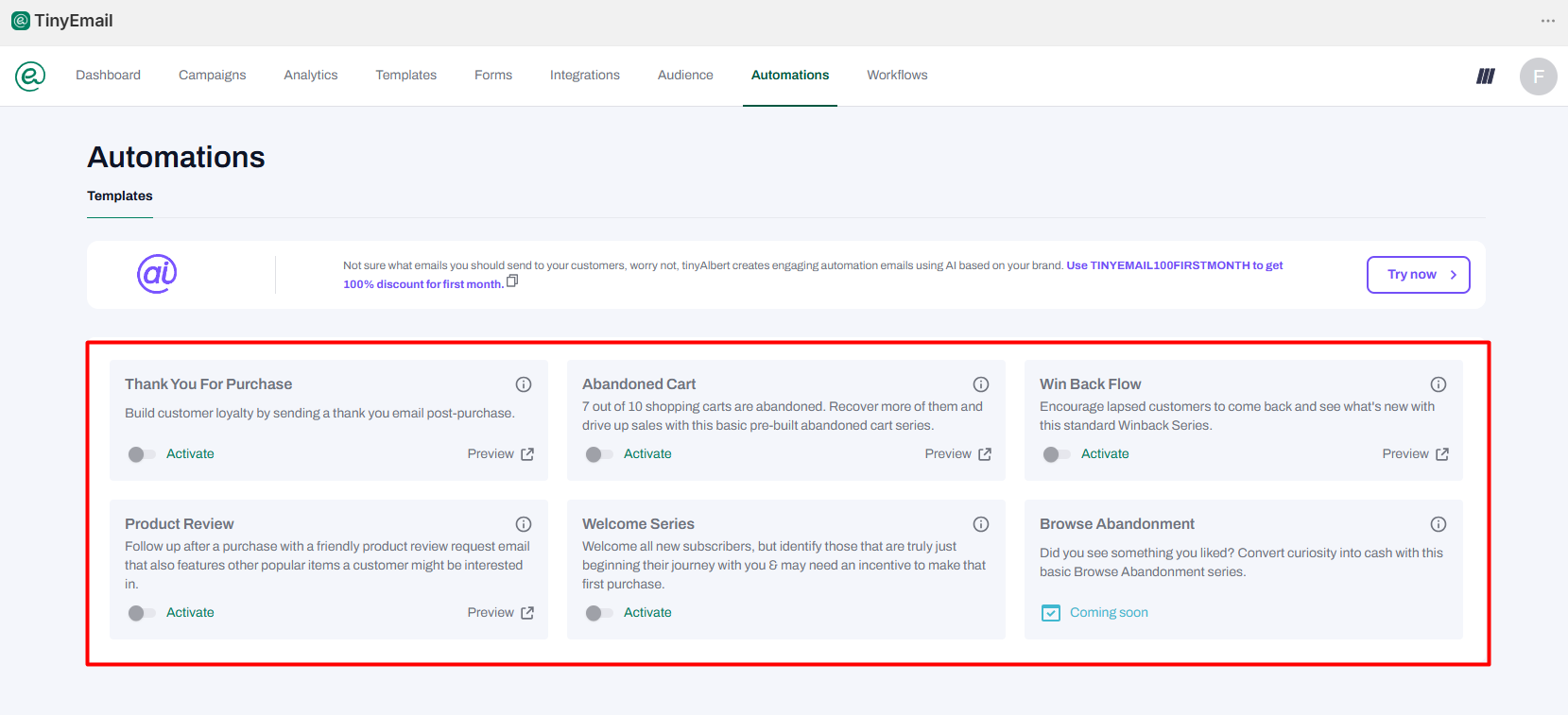Open the Dashboard tab

pyautogui.click(x=108, y=76)
